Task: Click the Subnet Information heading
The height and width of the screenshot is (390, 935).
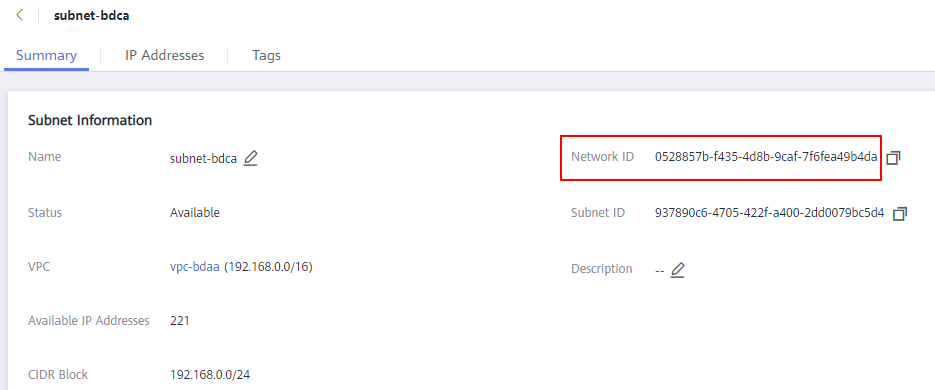Action: [90, 120]
